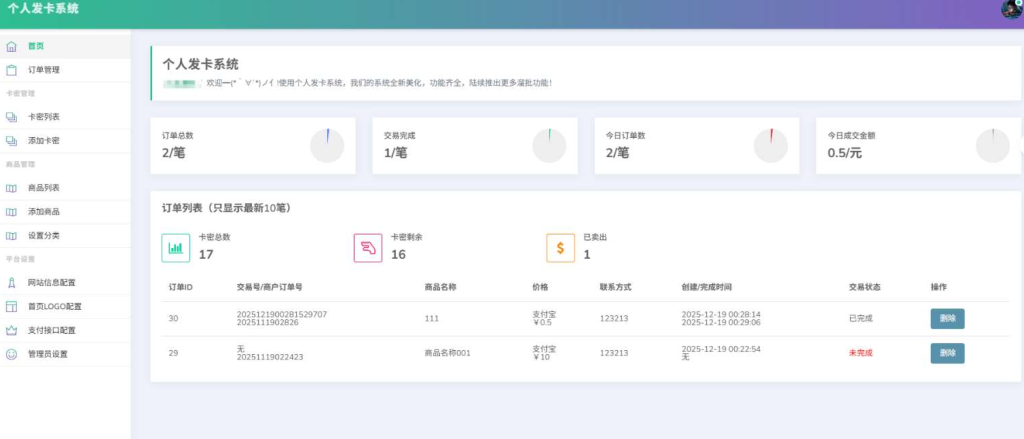Click the pie chart for 今日订单数
Image resolution: width=1024 pixels, height=439 pixels.
[x=771, y=146]
